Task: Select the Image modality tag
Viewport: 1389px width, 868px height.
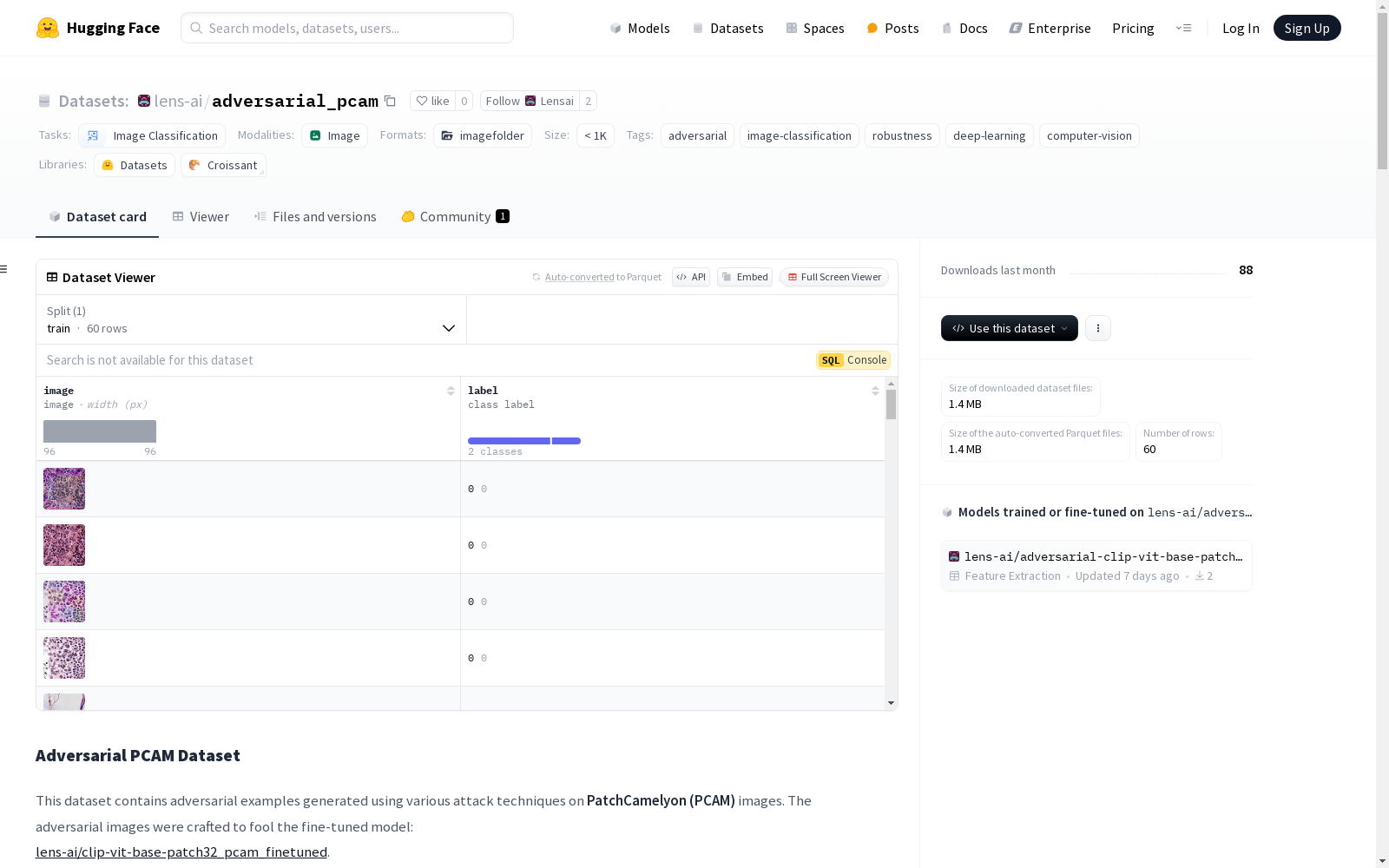Action: 335,135
